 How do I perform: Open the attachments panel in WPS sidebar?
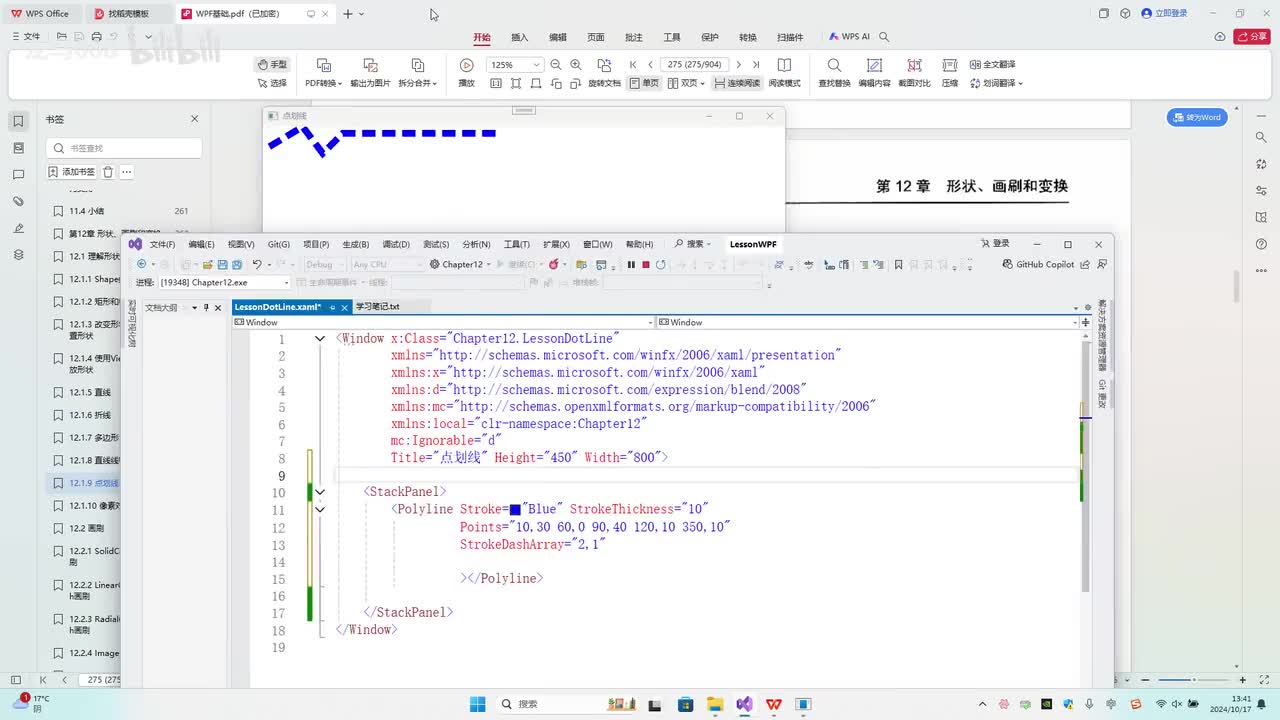pos(18,202)
